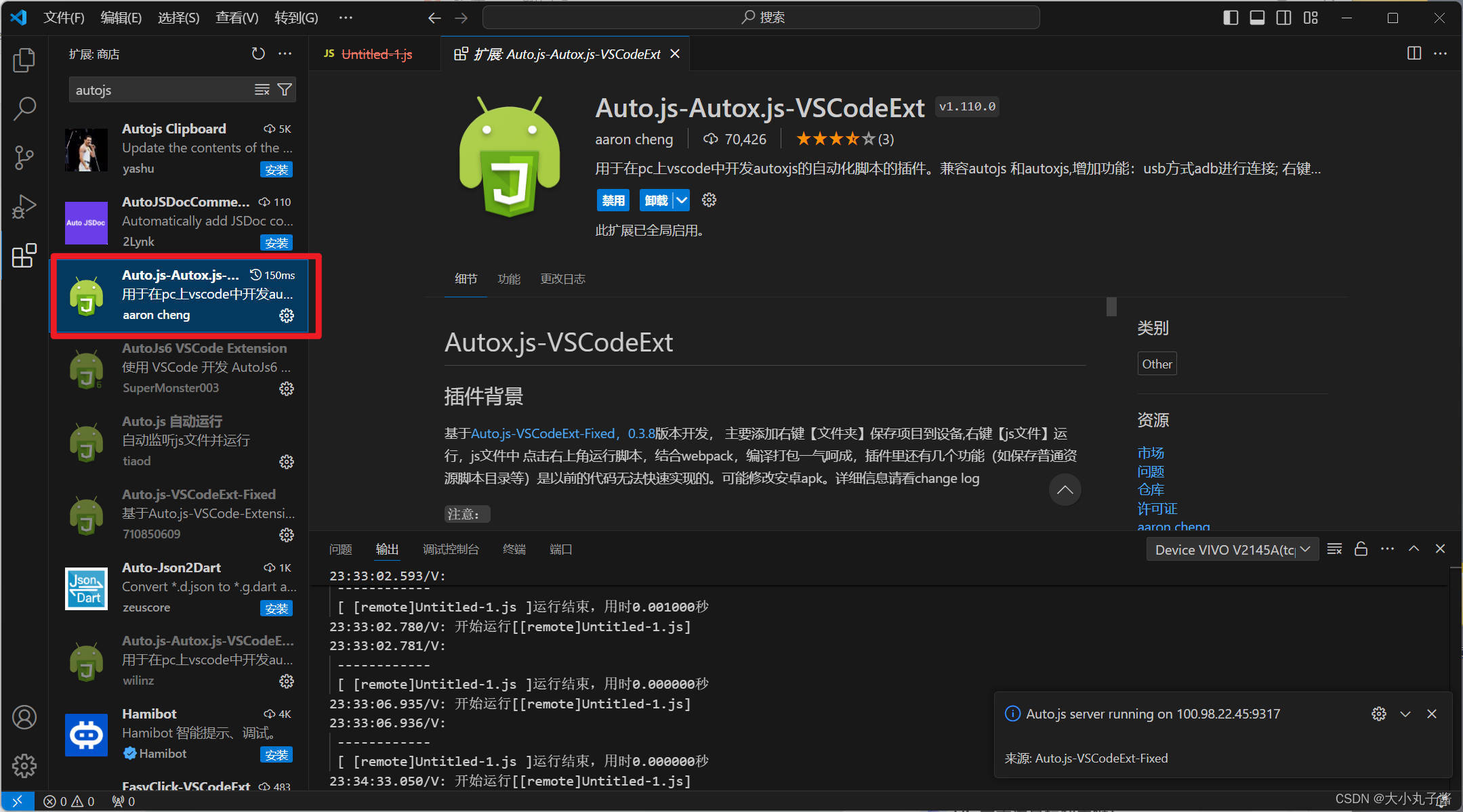Open settings via the extension gear icon
This screenshot has height=812, width=1463.
click(709, 200)
